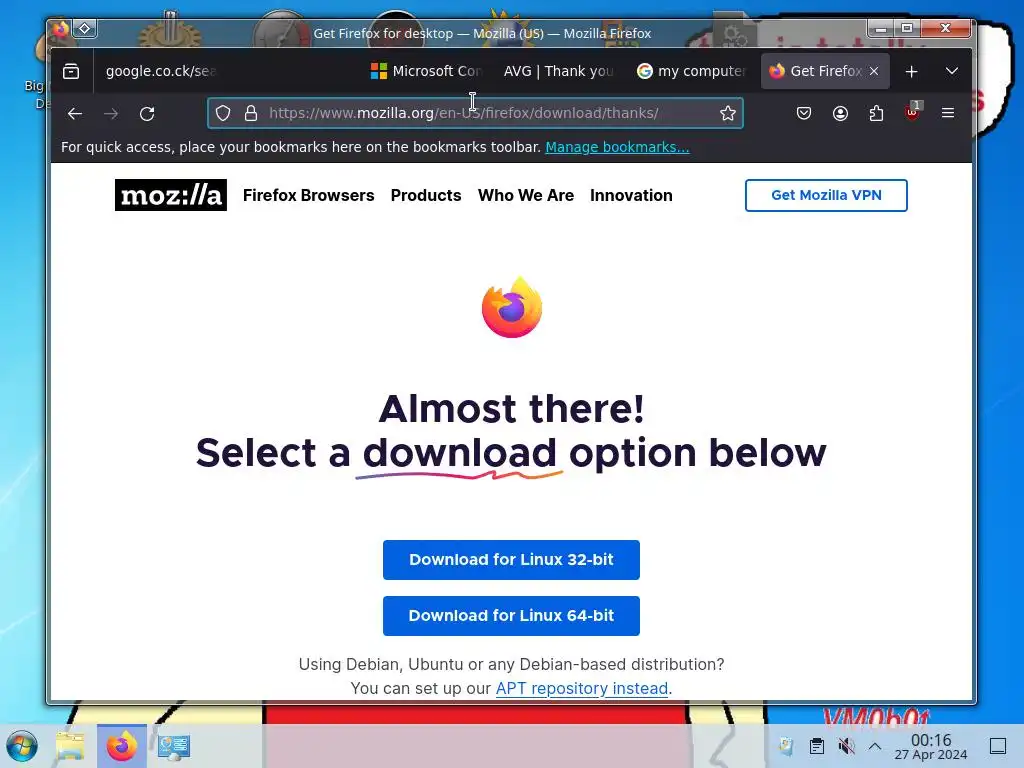Save page to Pocket
Viewport: 1024px width, 768px height.
(804, 113)
